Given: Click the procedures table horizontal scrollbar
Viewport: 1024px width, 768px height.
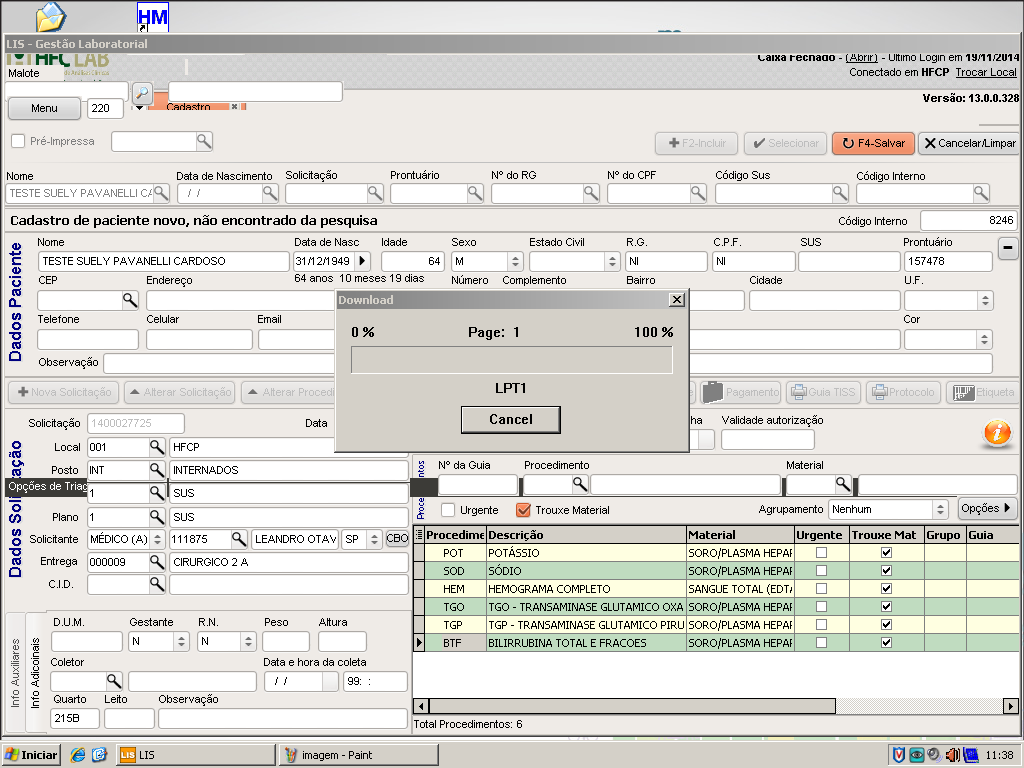Looking at the screenshot, I should pyautogui.click(x=716, y=706).
